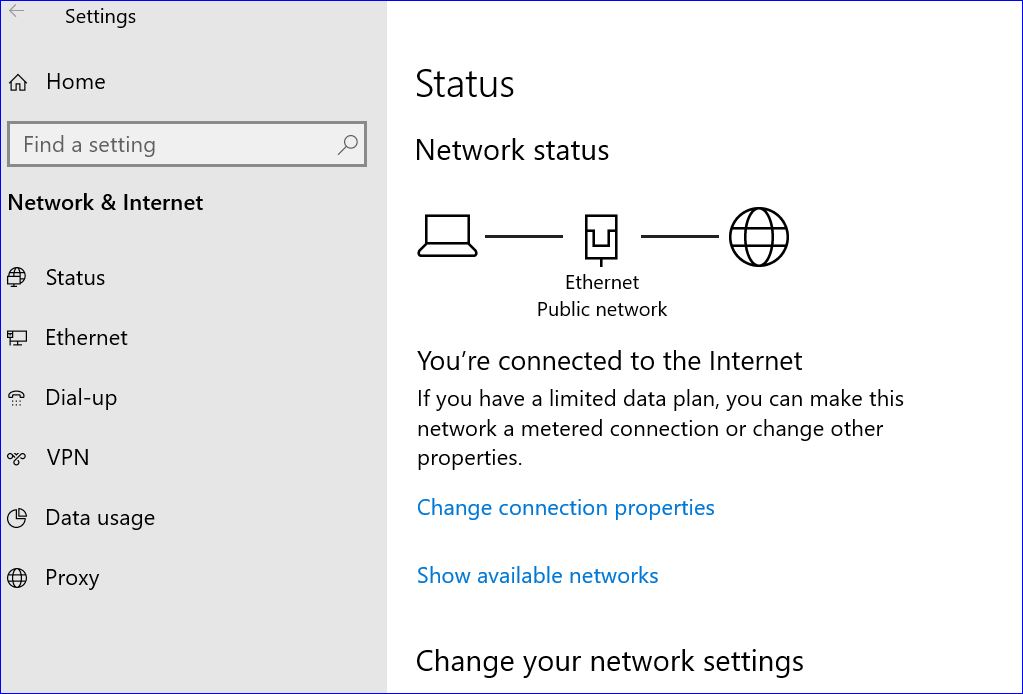
Task: Click the Data usage pie icon
Action: click(x=17, y=518)
